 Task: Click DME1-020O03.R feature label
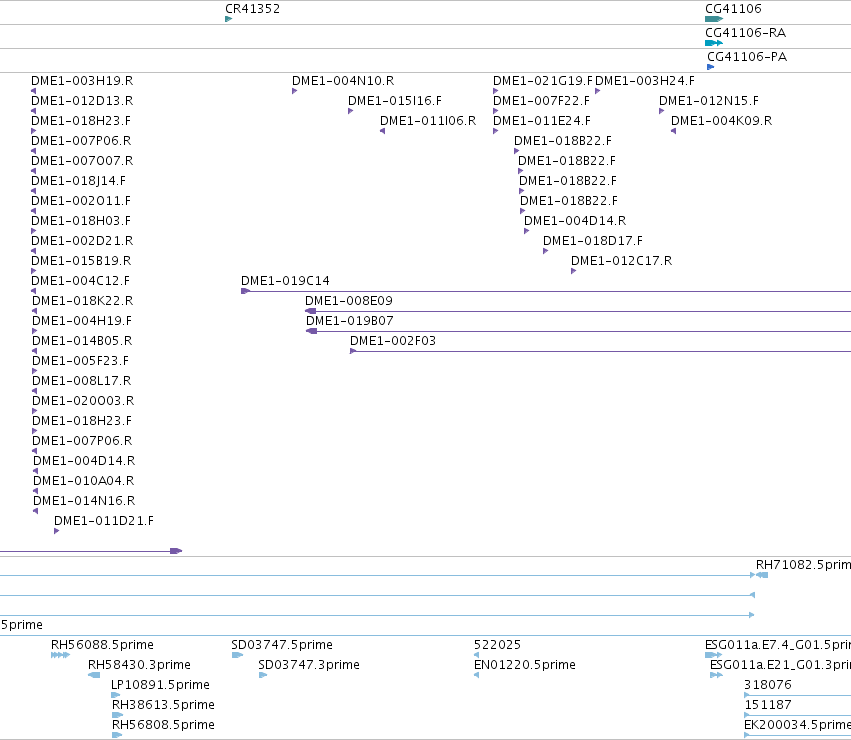pyautogui.click(x=83, y=401)
